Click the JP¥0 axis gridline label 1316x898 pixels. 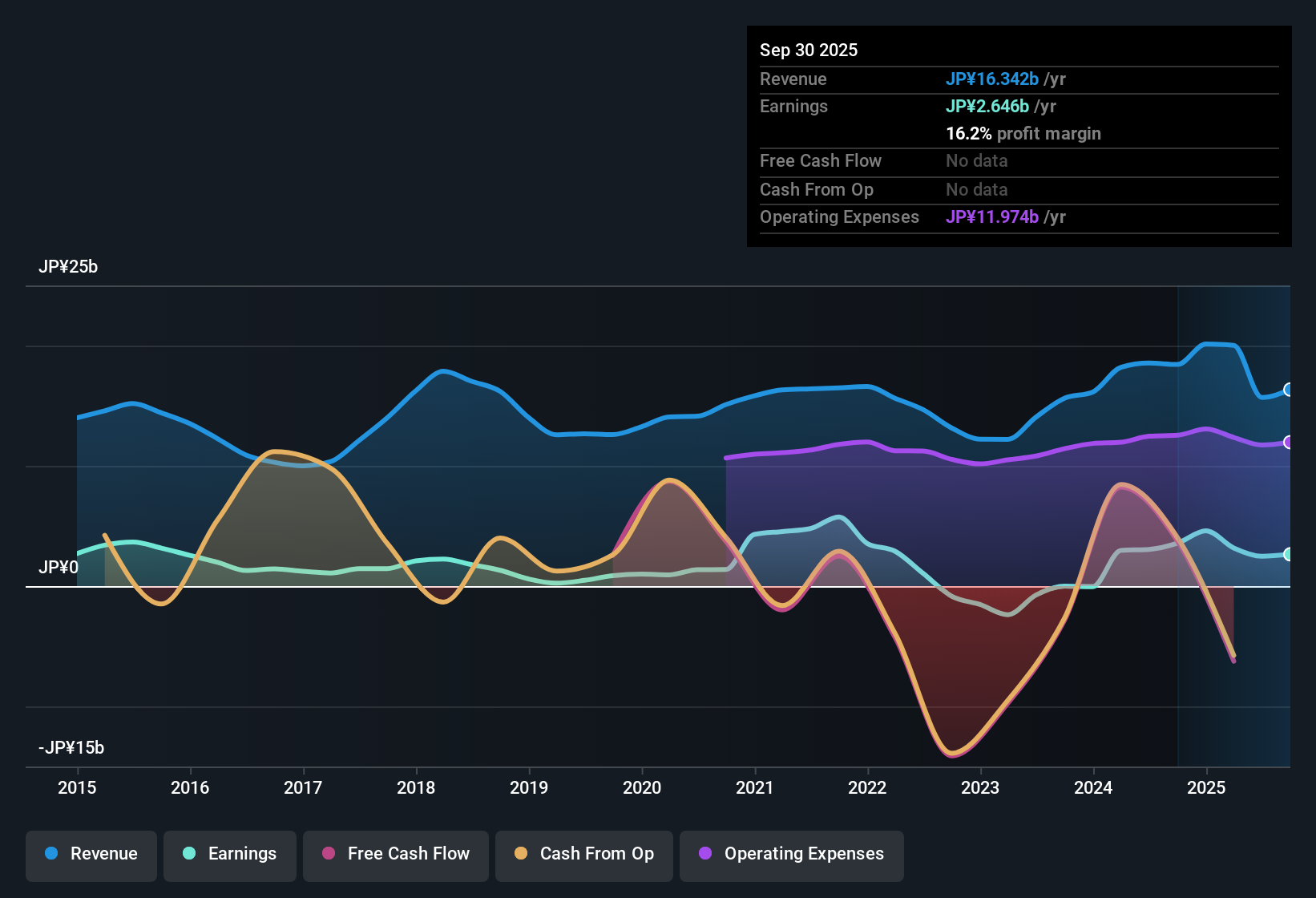[58, 566]
